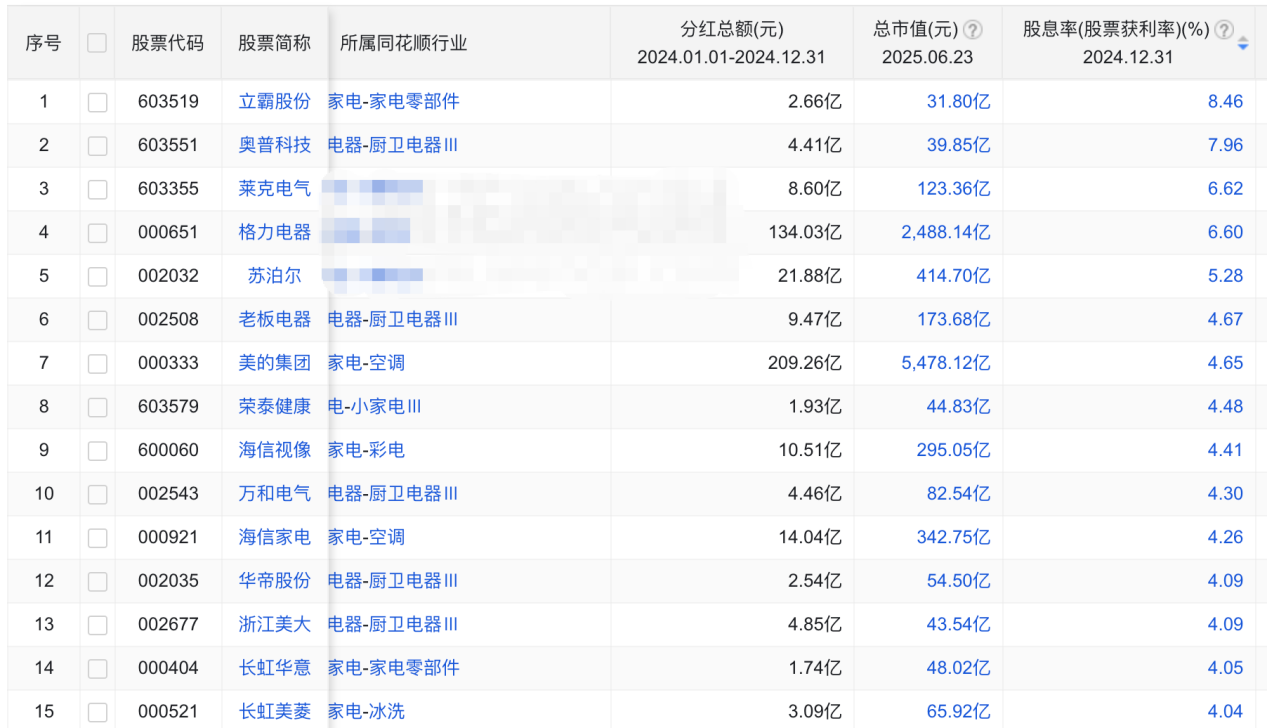Click stock code 002677

pos(168,624)
